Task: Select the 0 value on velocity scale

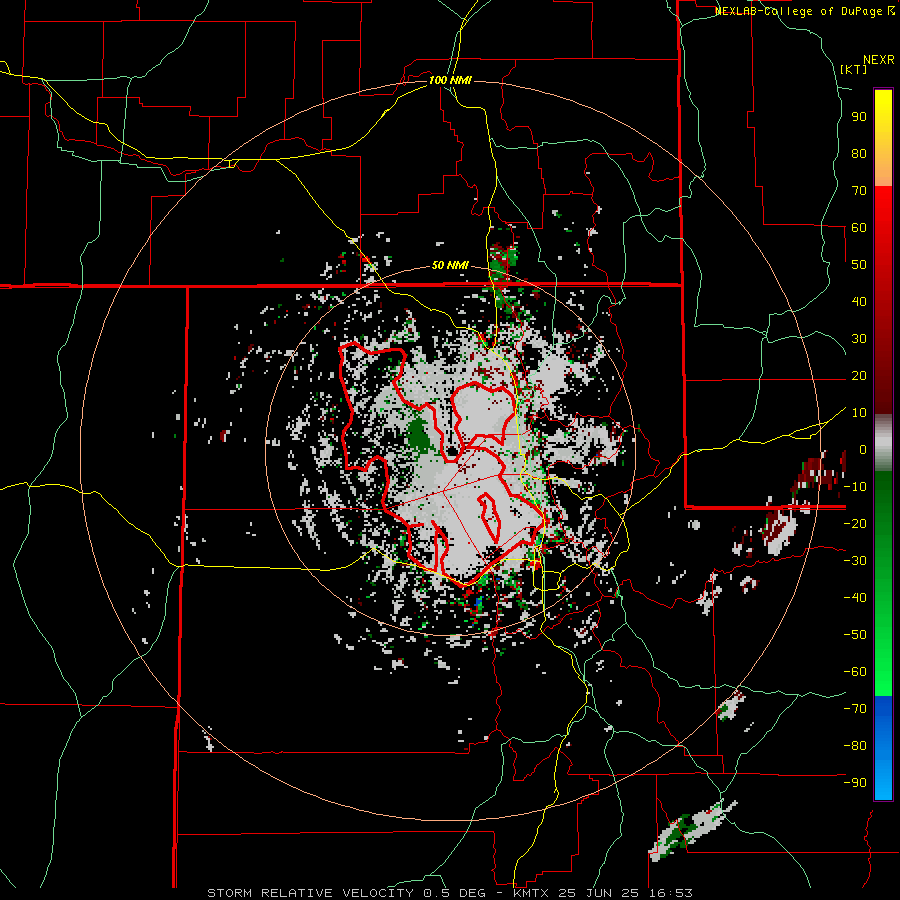Action: (x=863, y=449)
